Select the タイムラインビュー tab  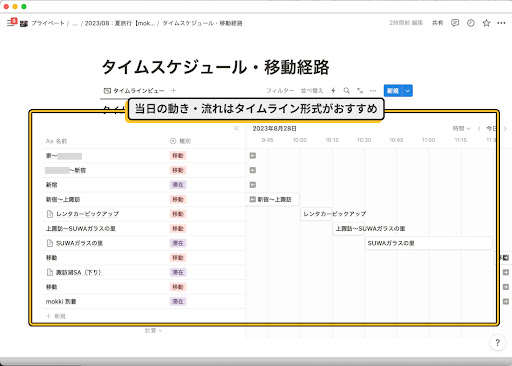134,91
